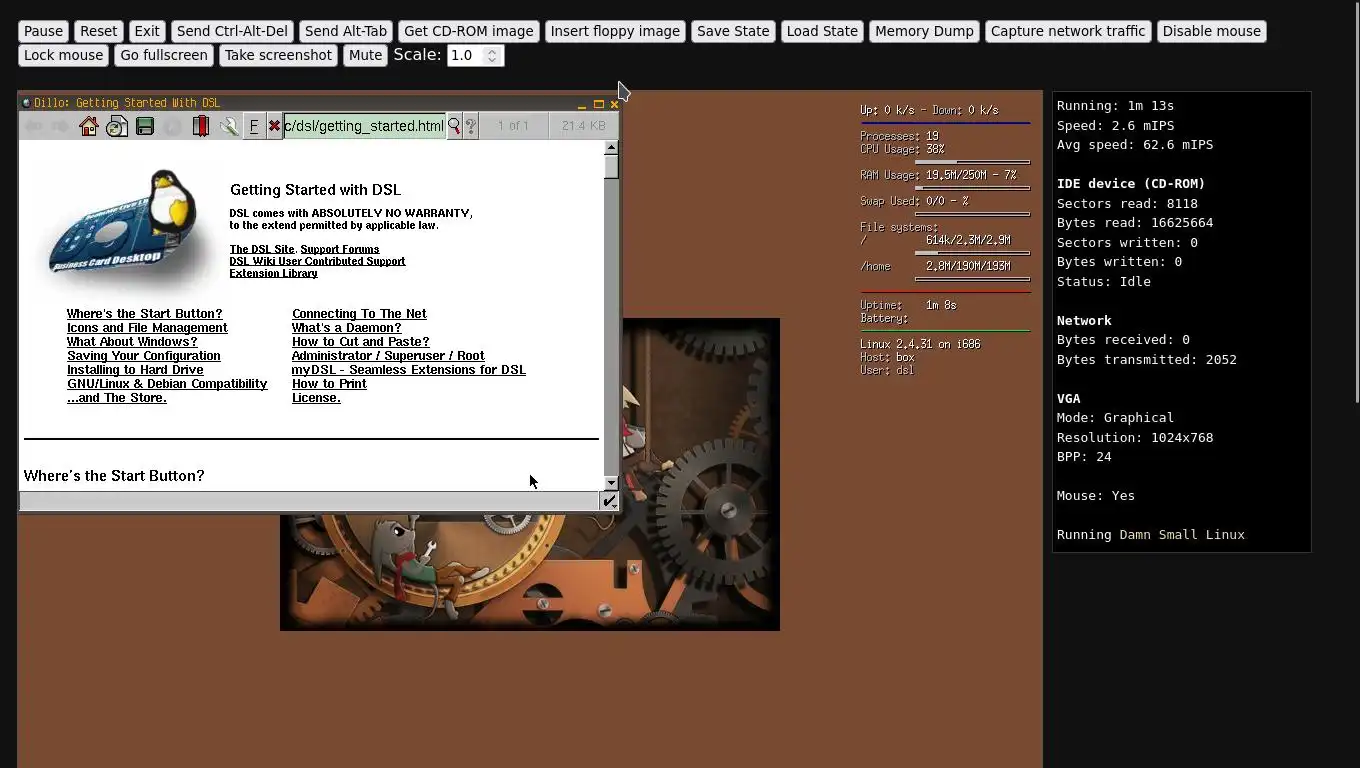
Task: Click the Dillo URL address field
Action: pos(364,126)
